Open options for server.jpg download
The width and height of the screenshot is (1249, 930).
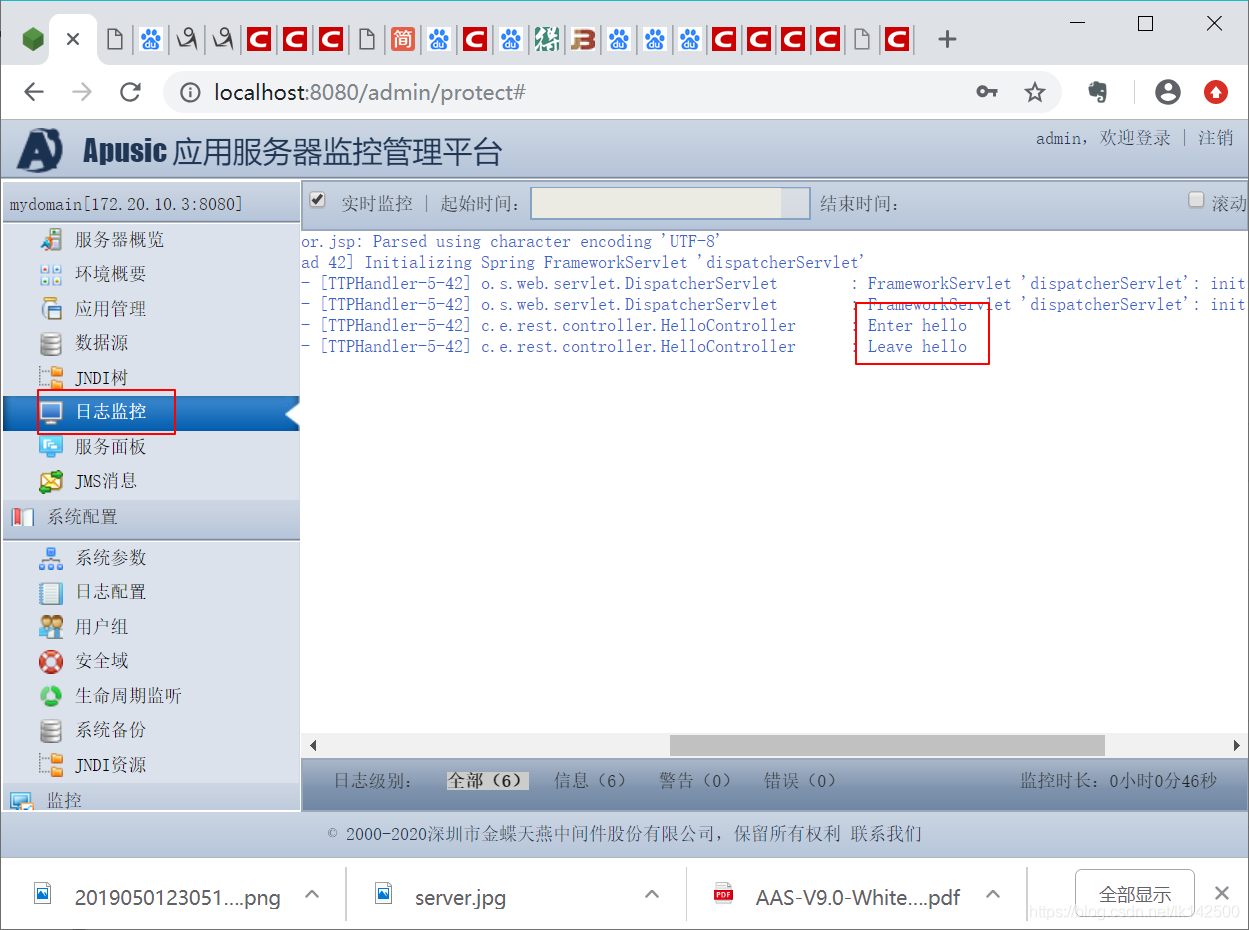tap(652, 894)
